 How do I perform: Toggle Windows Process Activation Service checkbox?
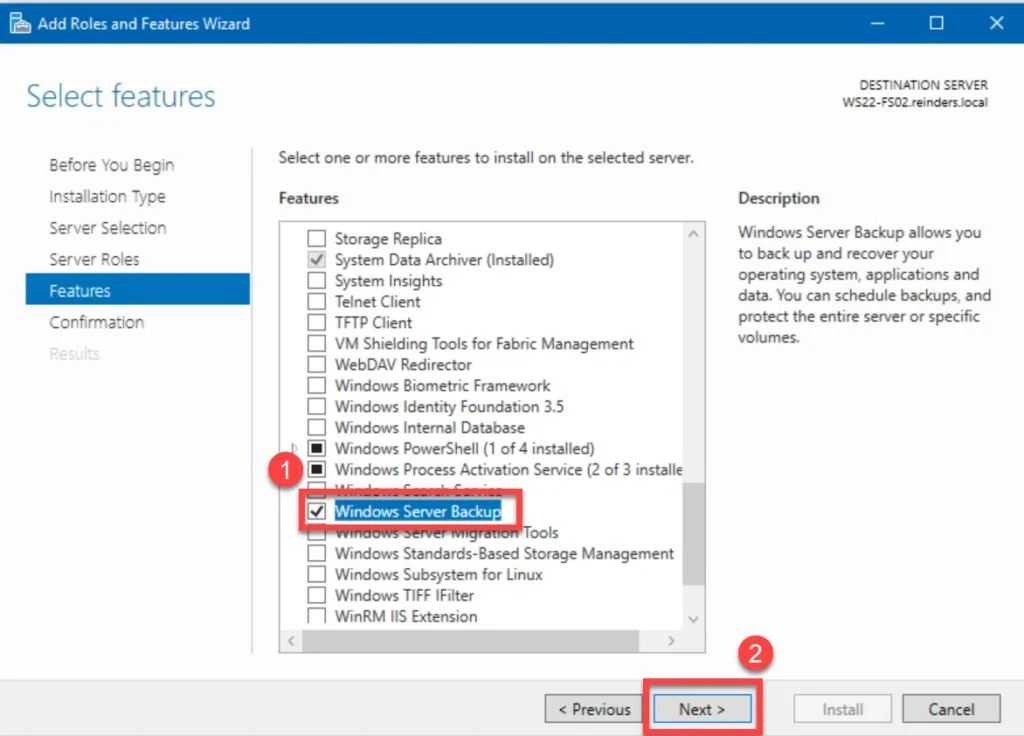[x=317, y=470]
